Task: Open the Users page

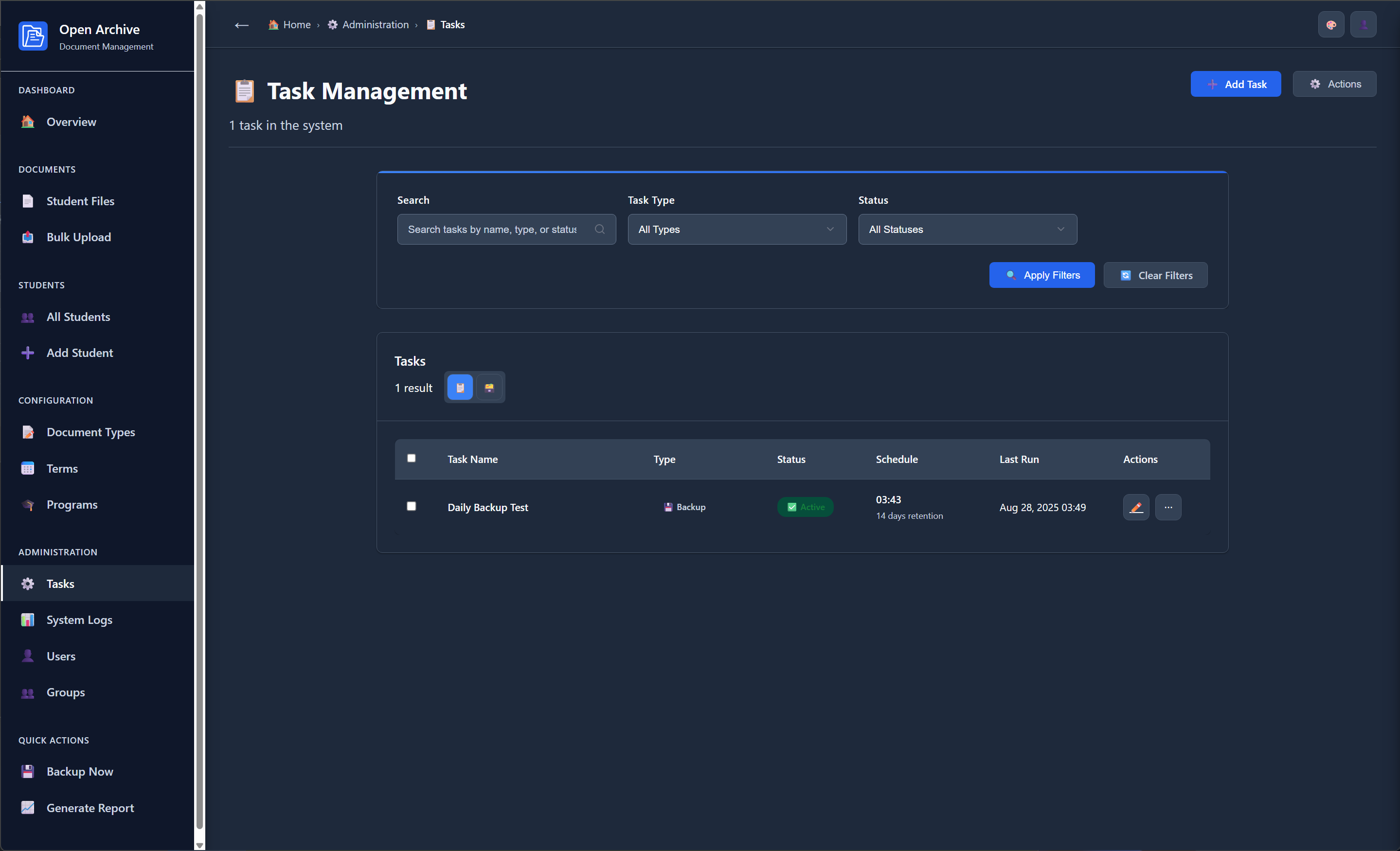Action: pos(98,656)
